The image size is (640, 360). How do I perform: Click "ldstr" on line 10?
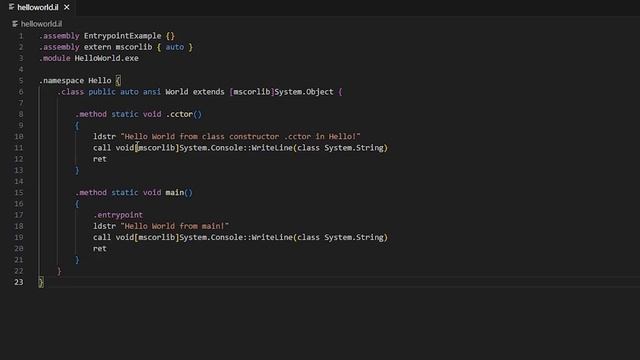click(104, 137)
